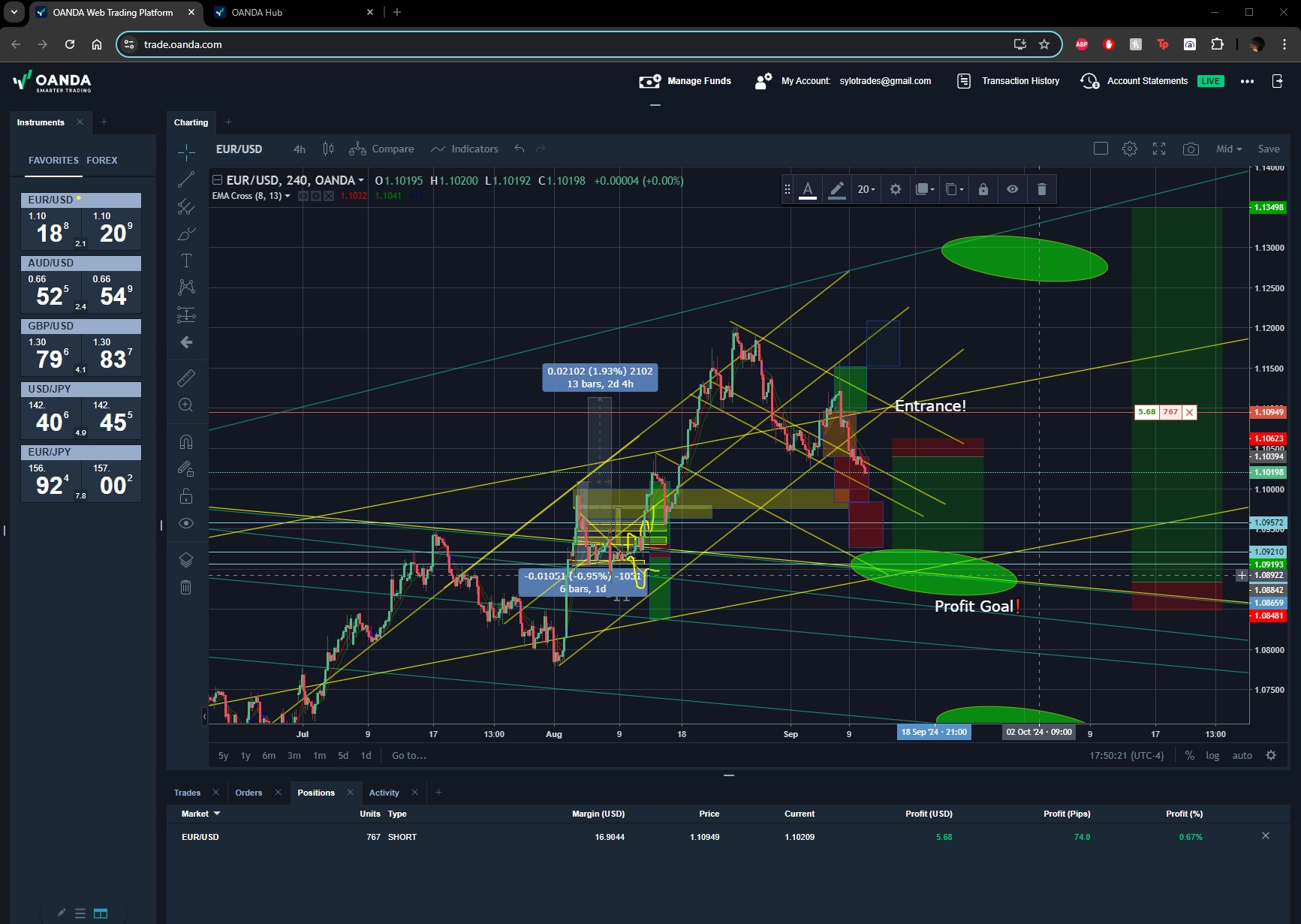
Task: Hide the EMA Cross indicator
Action: pos(303,196)
